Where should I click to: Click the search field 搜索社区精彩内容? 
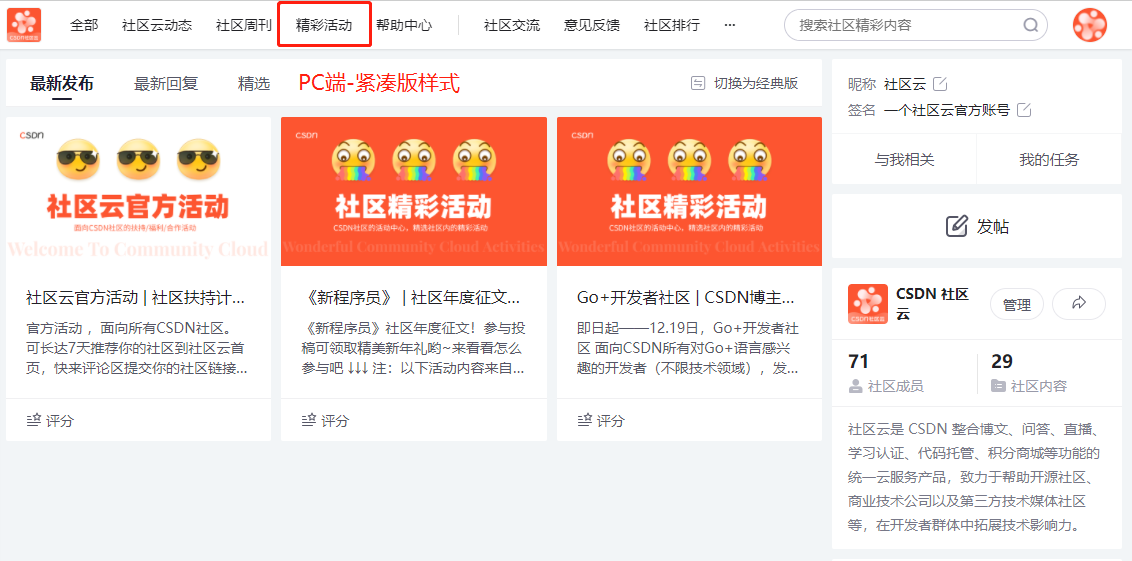[x=915, y=25]
